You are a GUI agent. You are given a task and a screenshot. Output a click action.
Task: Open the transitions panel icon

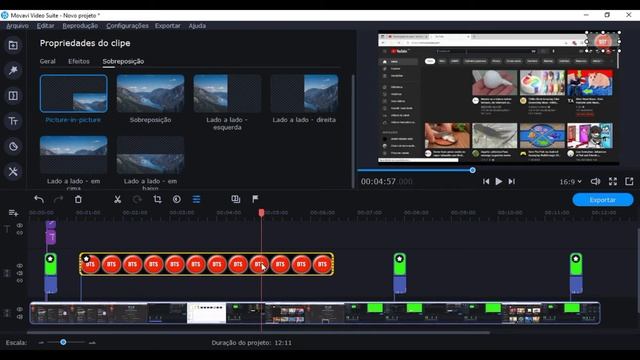click(13, 96)
